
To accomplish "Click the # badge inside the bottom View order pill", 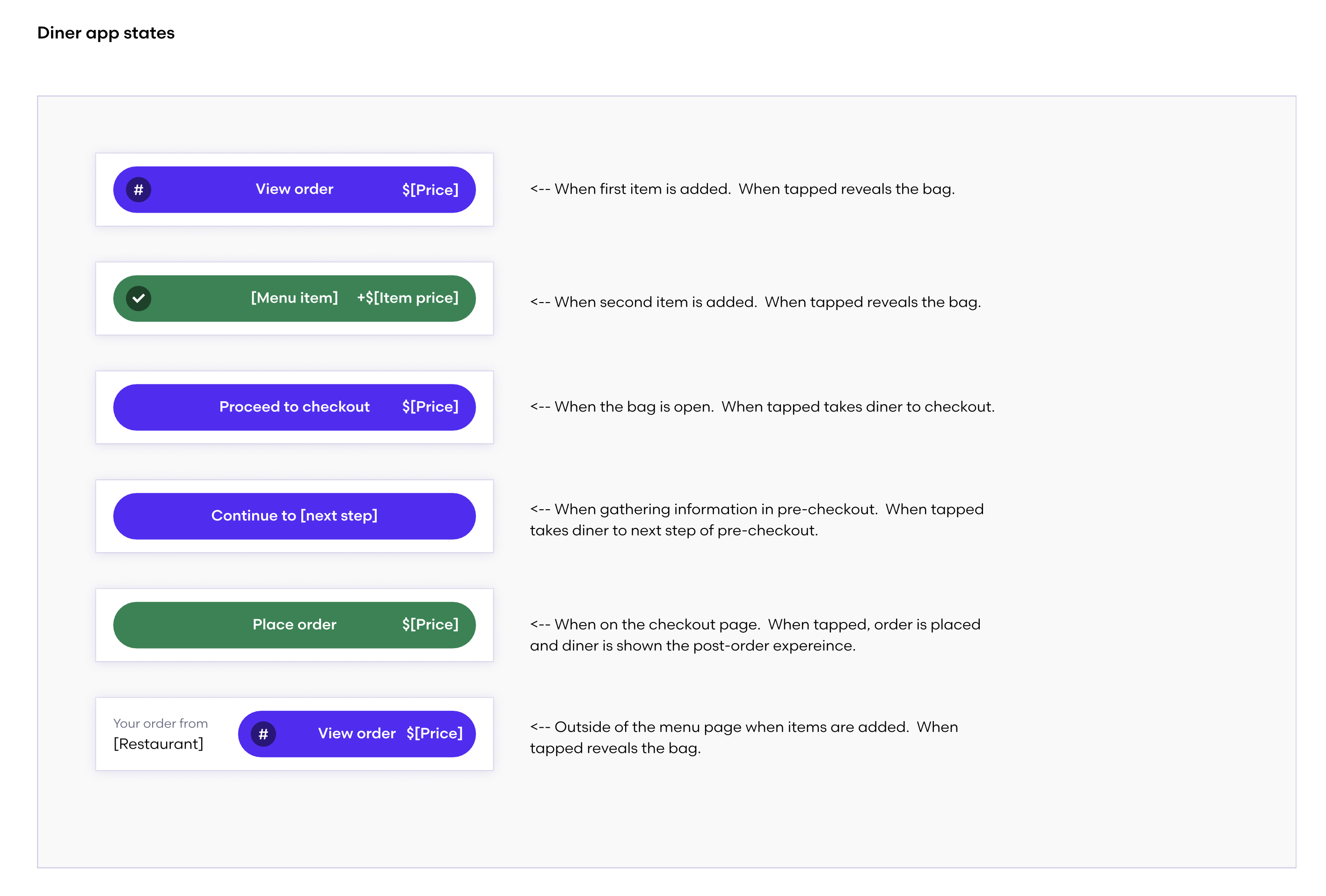I will (262, 735).
